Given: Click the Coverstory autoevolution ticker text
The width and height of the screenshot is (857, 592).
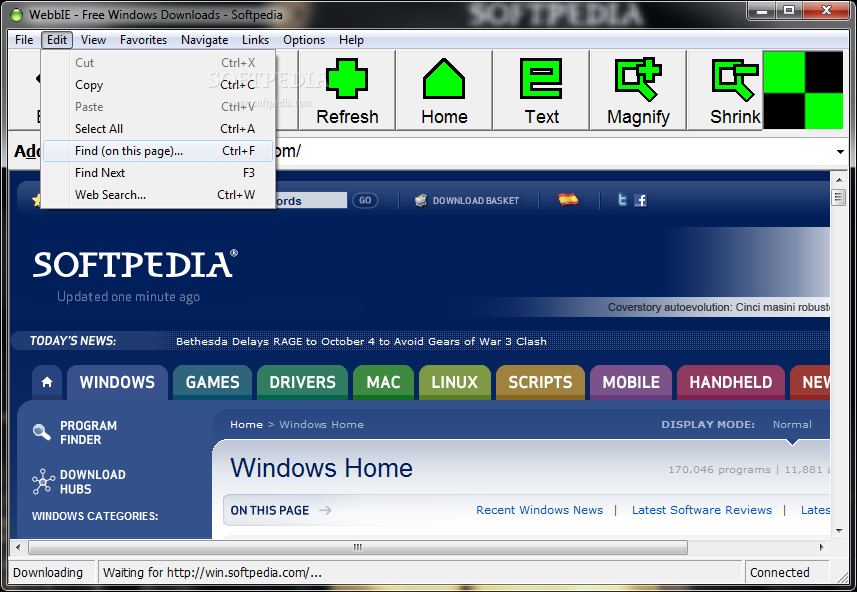Looking at the screenshot, I should tap(719, 307).
